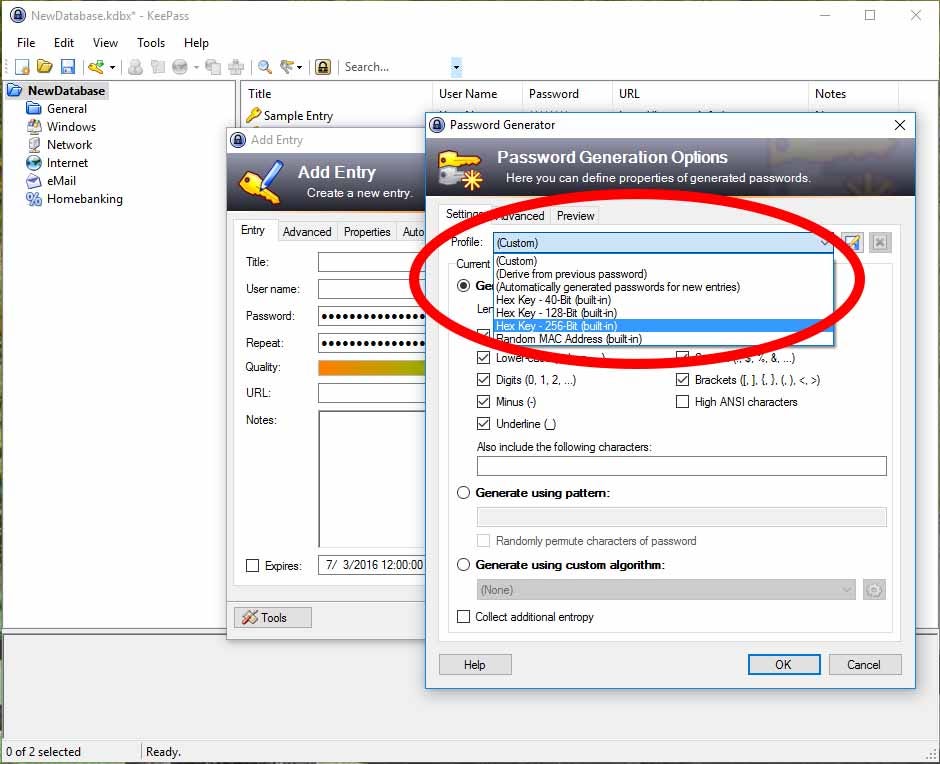This screenshot has width=940, height=764.
Task: Click the Save Profile icon beside Profile
Action: [852, 242]
